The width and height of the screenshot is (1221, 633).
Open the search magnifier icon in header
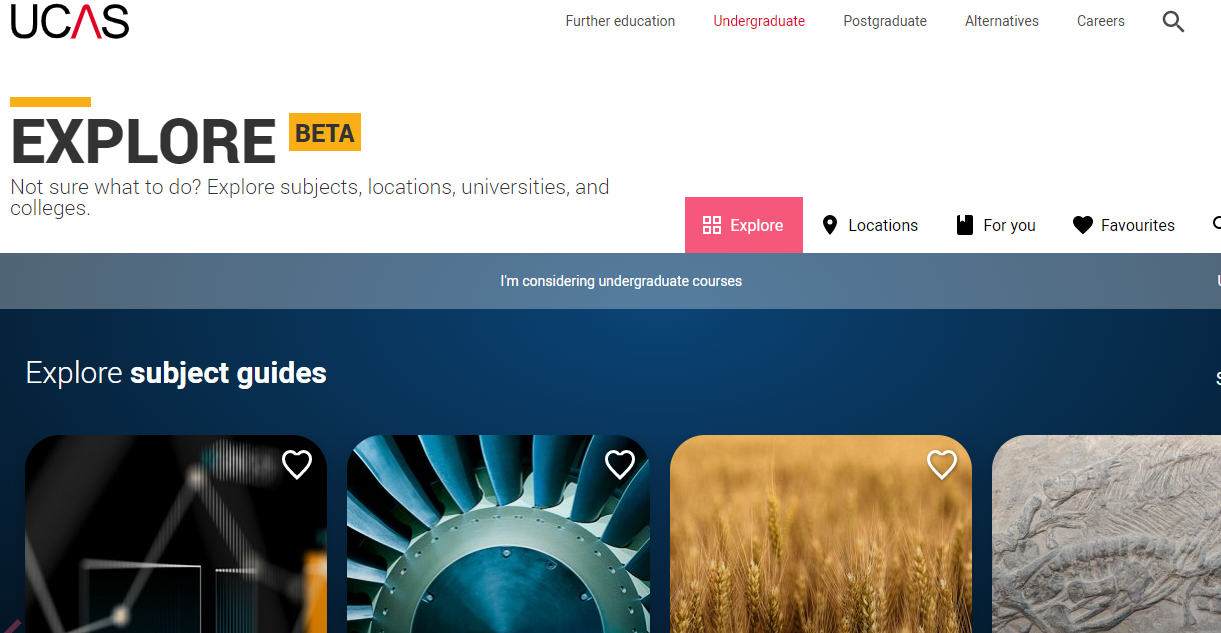pos(1173,21)
